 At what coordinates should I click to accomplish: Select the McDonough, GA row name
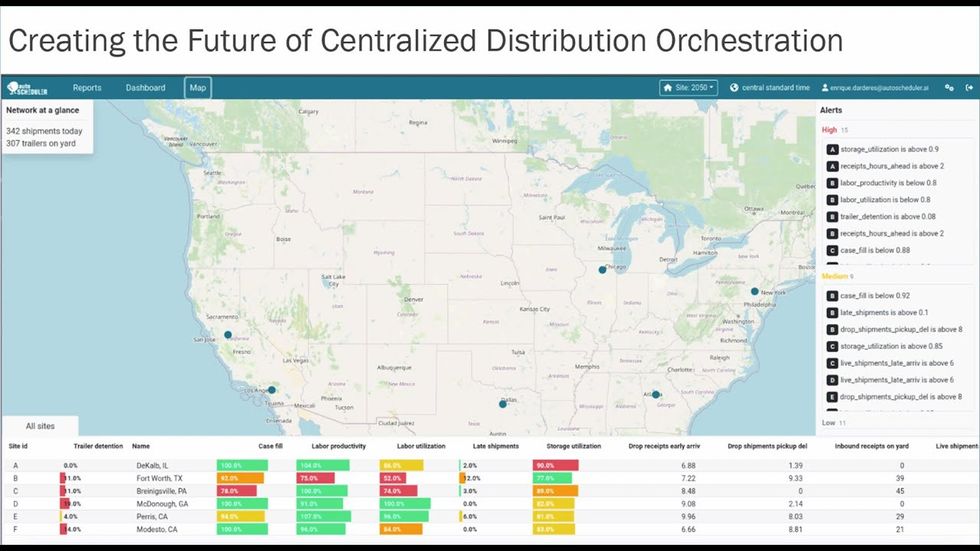pos(161,504)
